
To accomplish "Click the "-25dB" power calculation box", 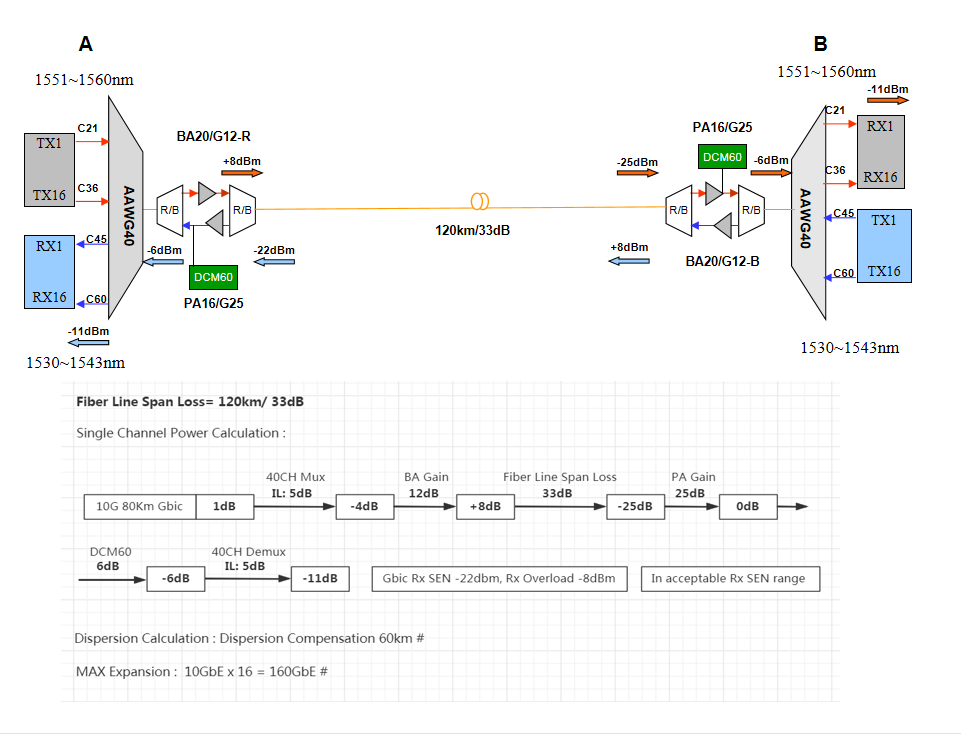I will (636, 507).
